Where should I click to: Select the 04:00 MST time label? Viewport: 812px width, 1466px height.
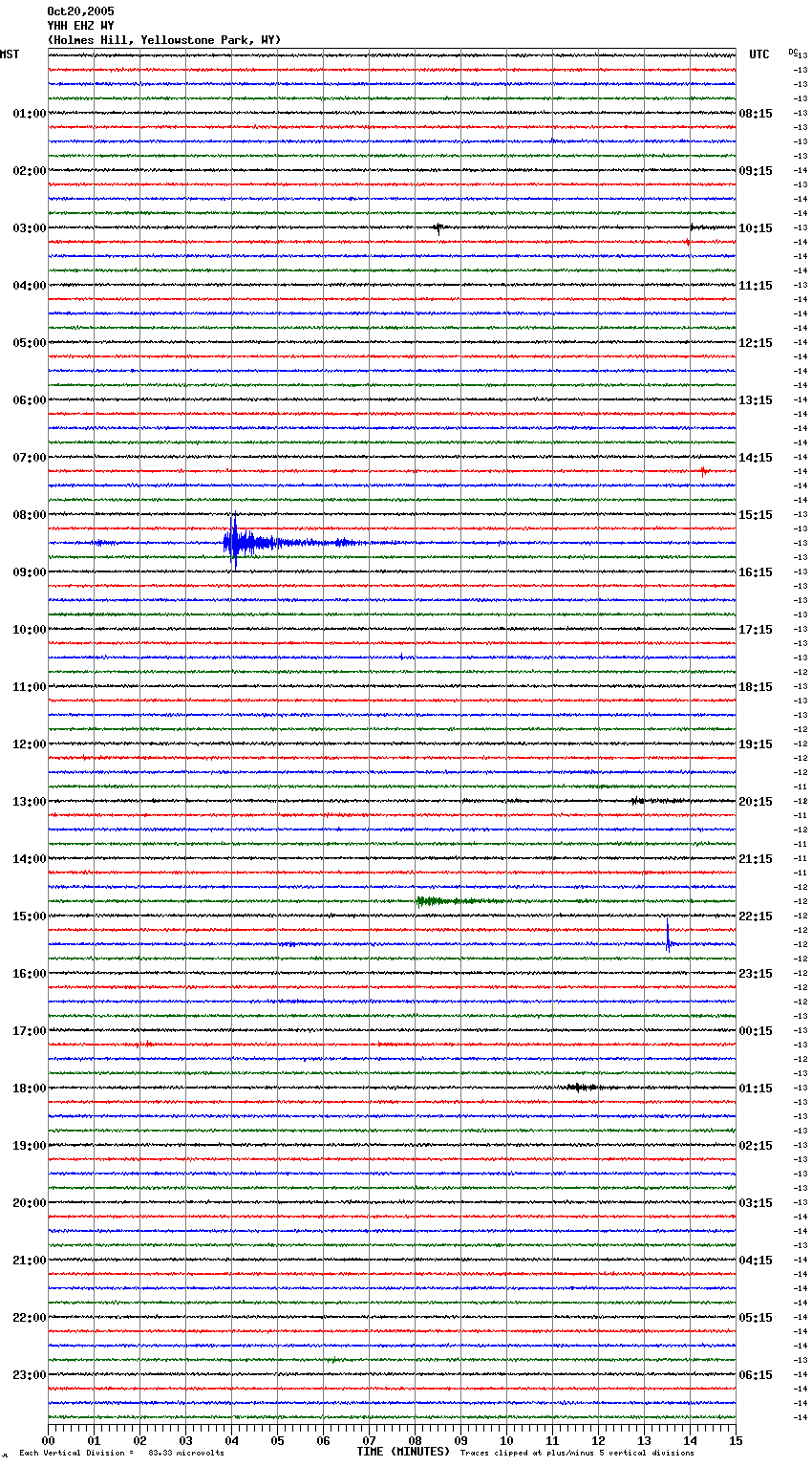(30, 286)
